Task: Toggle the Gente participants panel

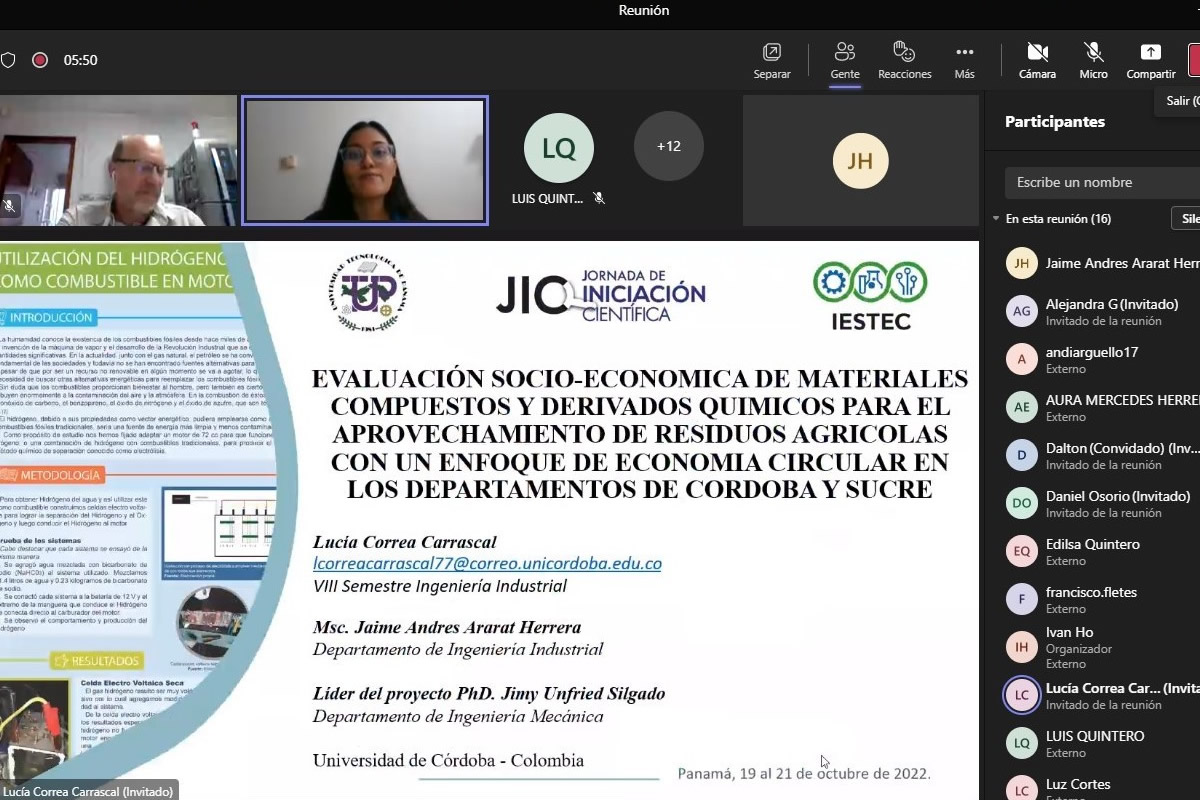Action: 845,61
